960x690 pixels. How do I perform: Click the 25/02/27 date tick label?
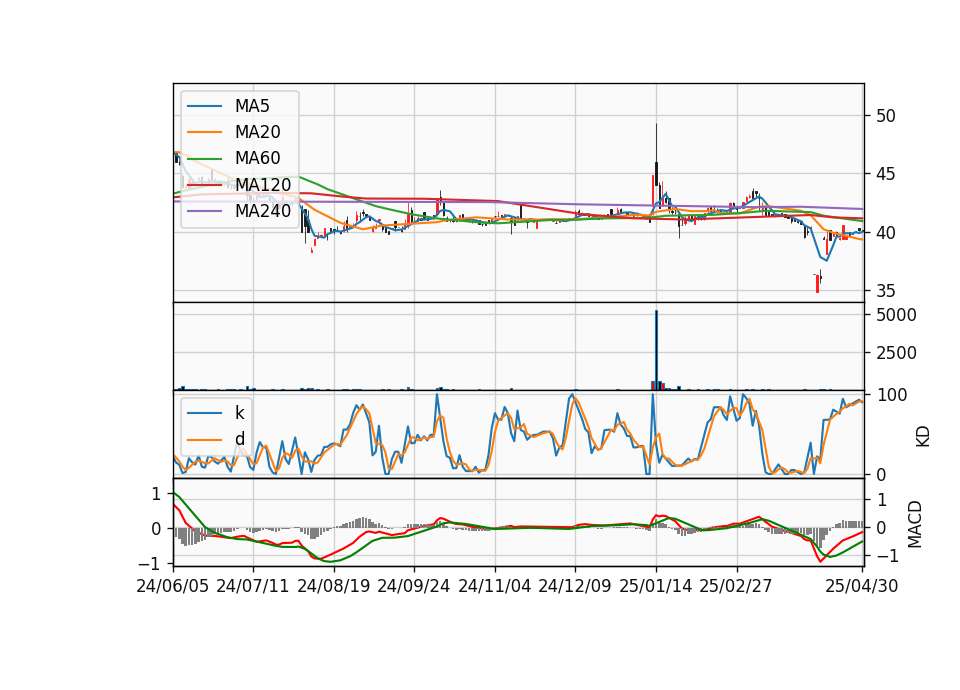(736, 587)
